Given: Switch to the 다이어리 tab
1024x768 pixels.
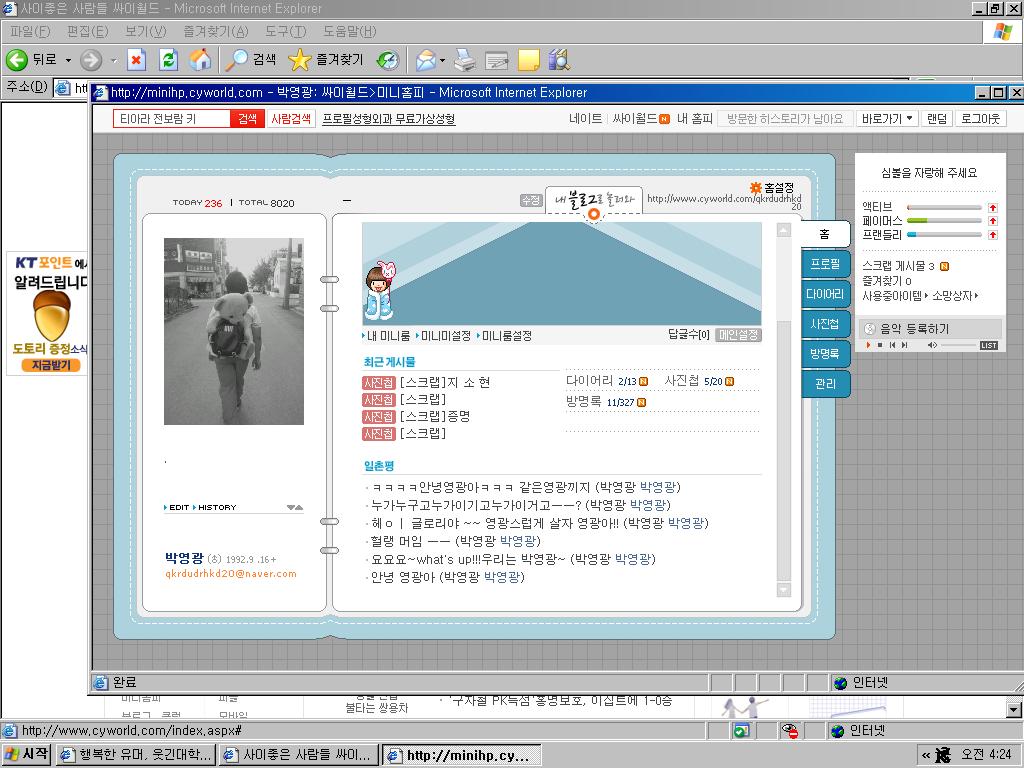Looking at the screenshot, I should click(x=825, y=294).
